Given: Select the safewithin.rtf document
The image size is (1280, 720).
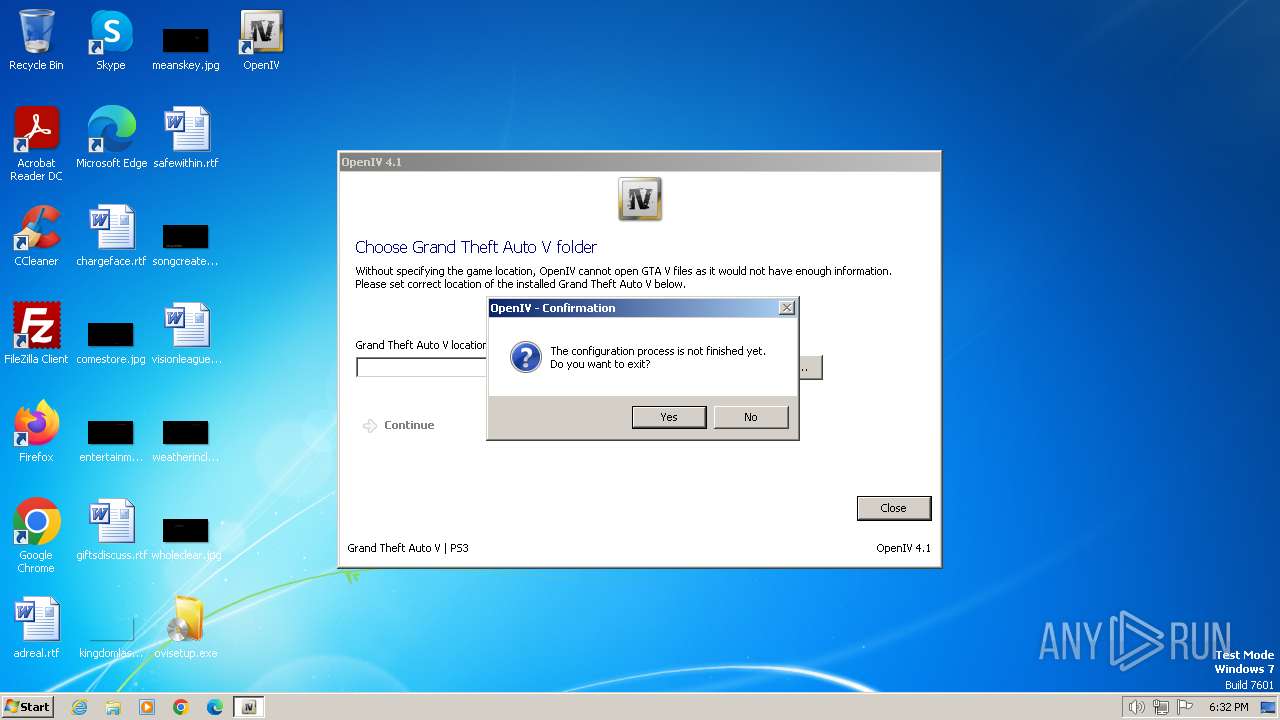Looking at the screenshot, I should (186, 139).
